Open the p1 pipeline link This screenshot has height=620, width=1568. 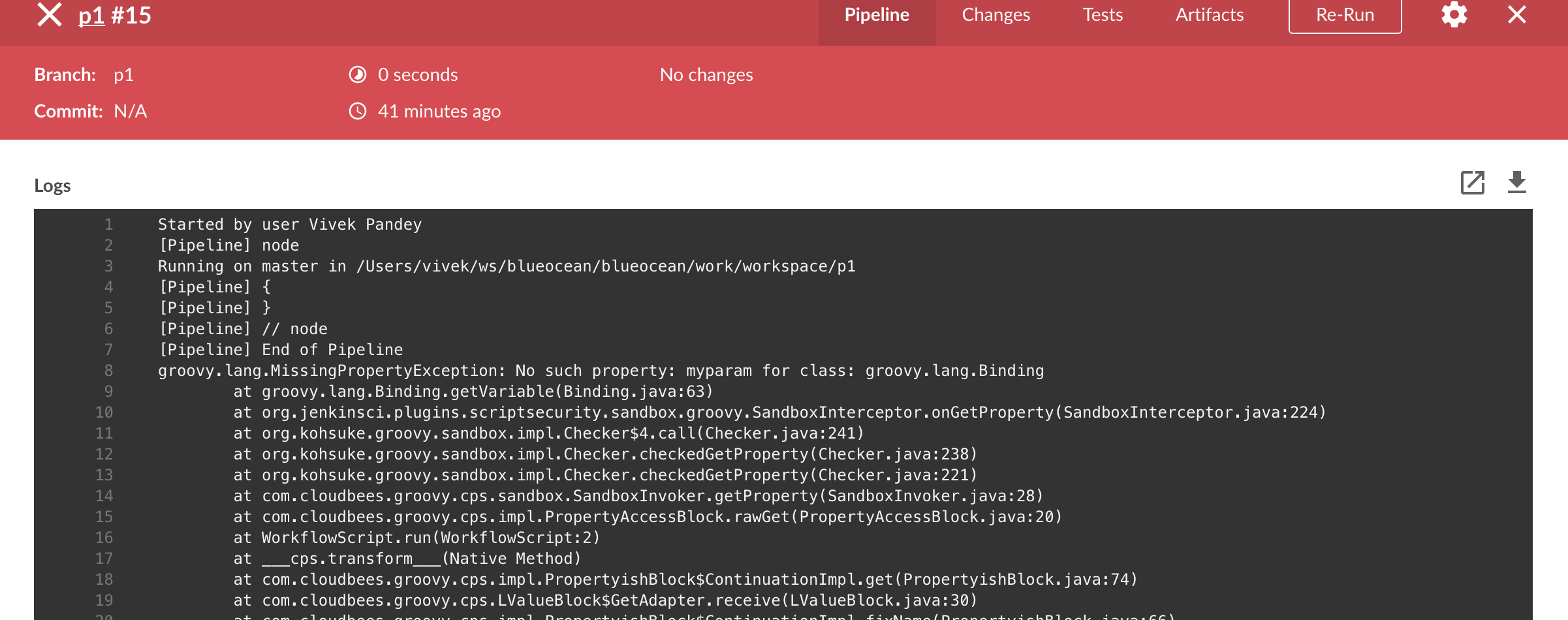(x=91, y=15)
